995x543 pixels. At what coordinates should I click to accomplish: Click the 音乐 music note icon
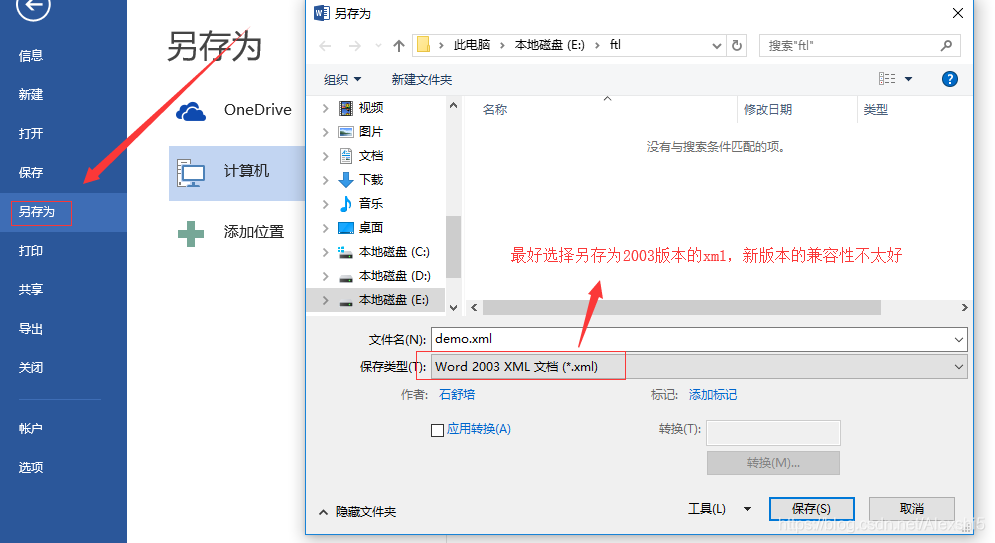pos(346,204)
